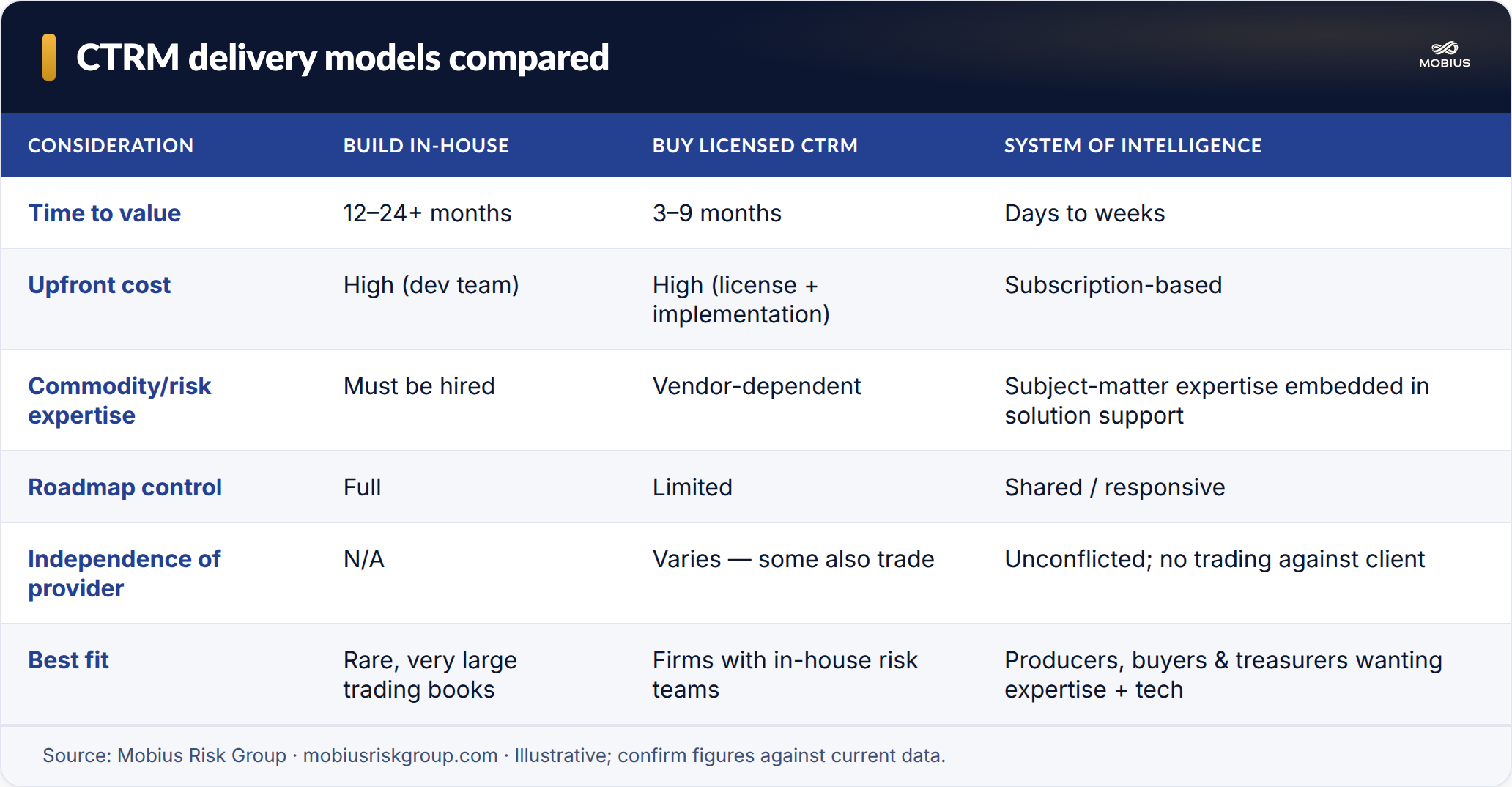This screenshot has height=787, width=1512.
Task: Click the Roadmap control row label
Action: [x=125, y=487]
